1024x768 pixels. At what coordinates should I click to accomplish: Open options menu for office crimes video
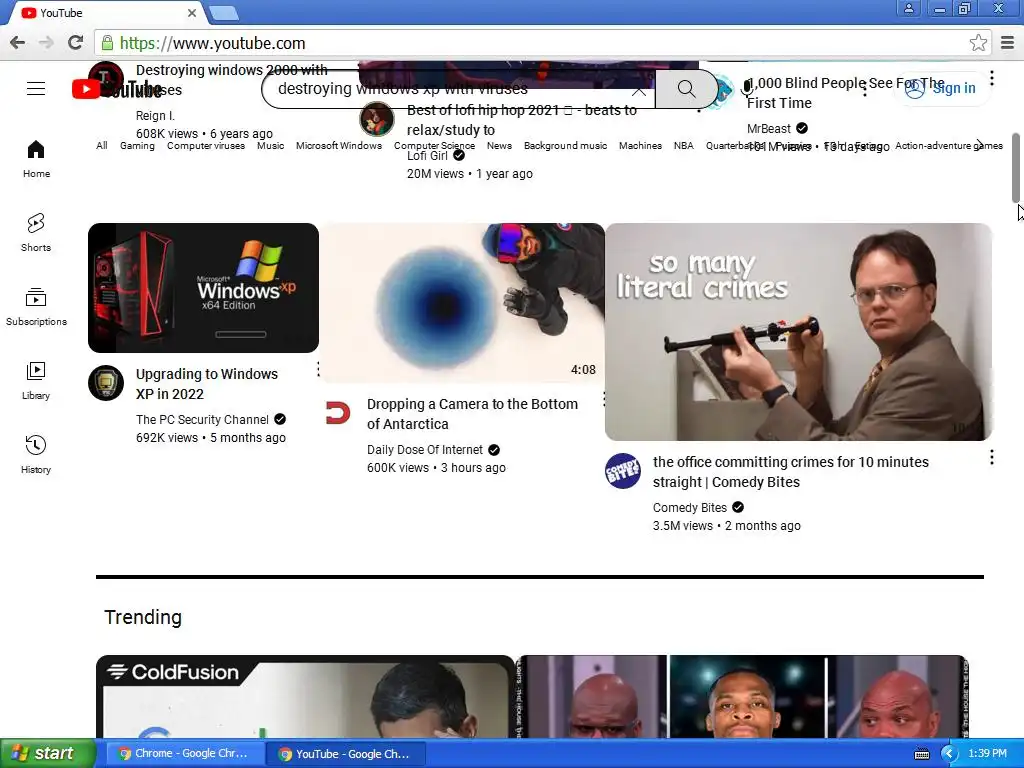(991, 458)
